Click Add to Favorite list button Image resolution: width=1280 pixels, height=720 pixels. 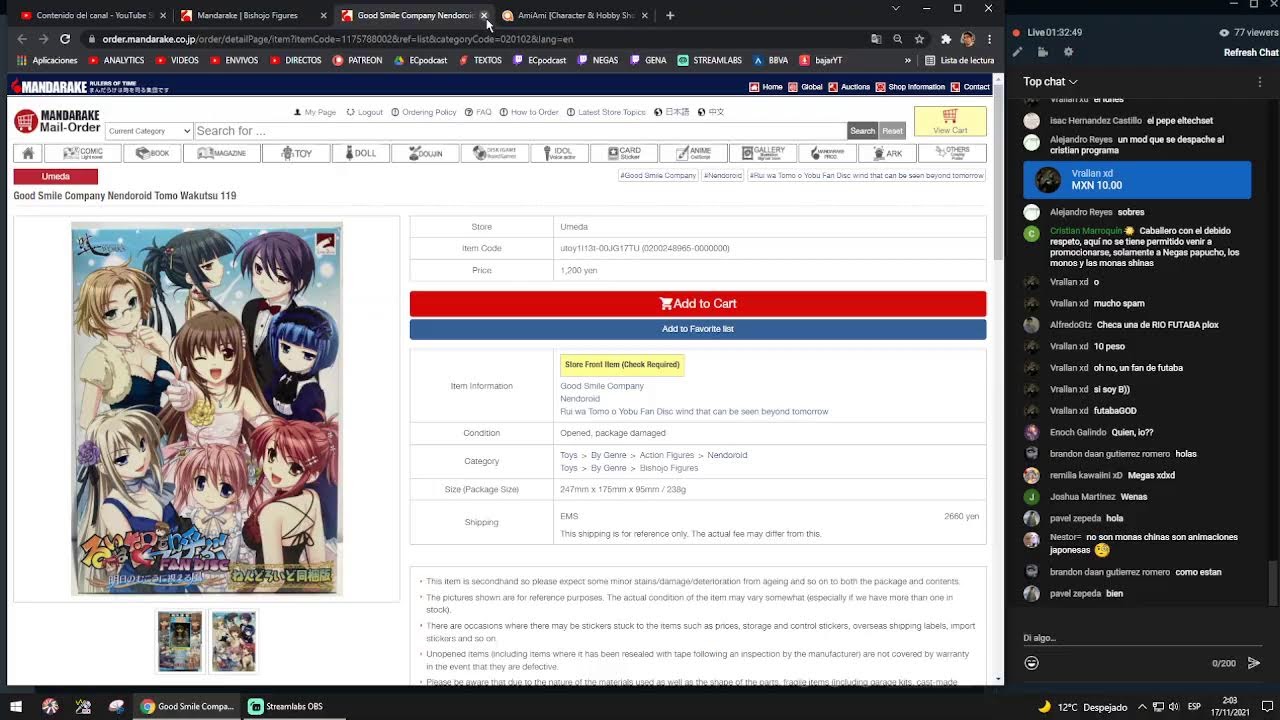tap(698, 329)
